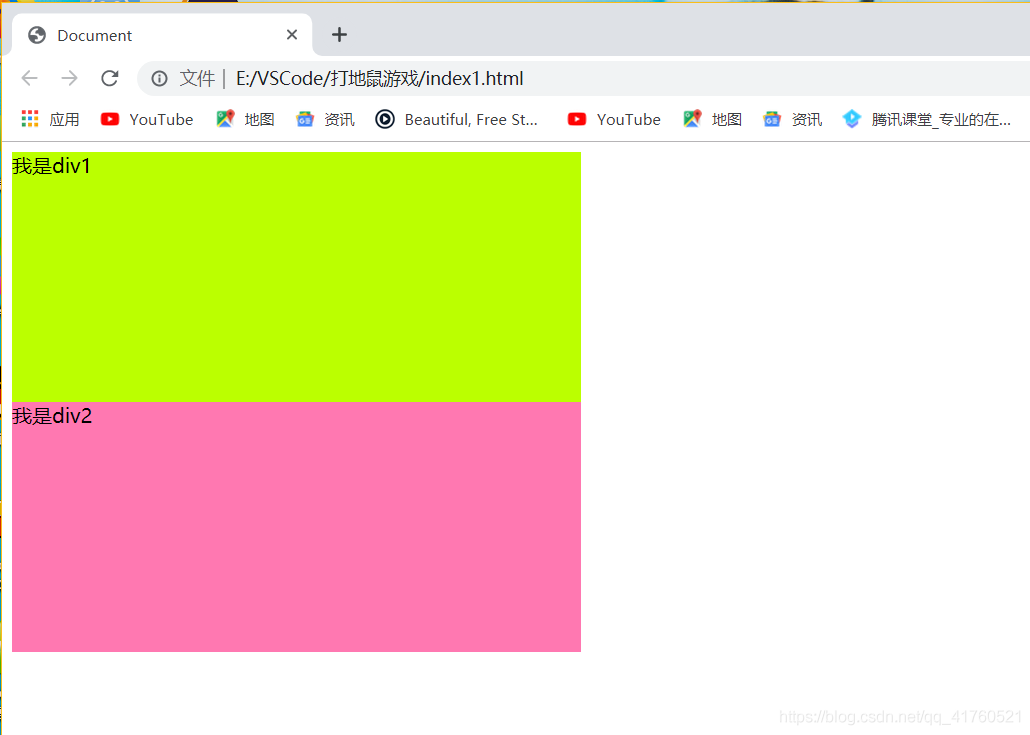Open a new tab with plus button

pyautogui.click(x=339, y=35)
